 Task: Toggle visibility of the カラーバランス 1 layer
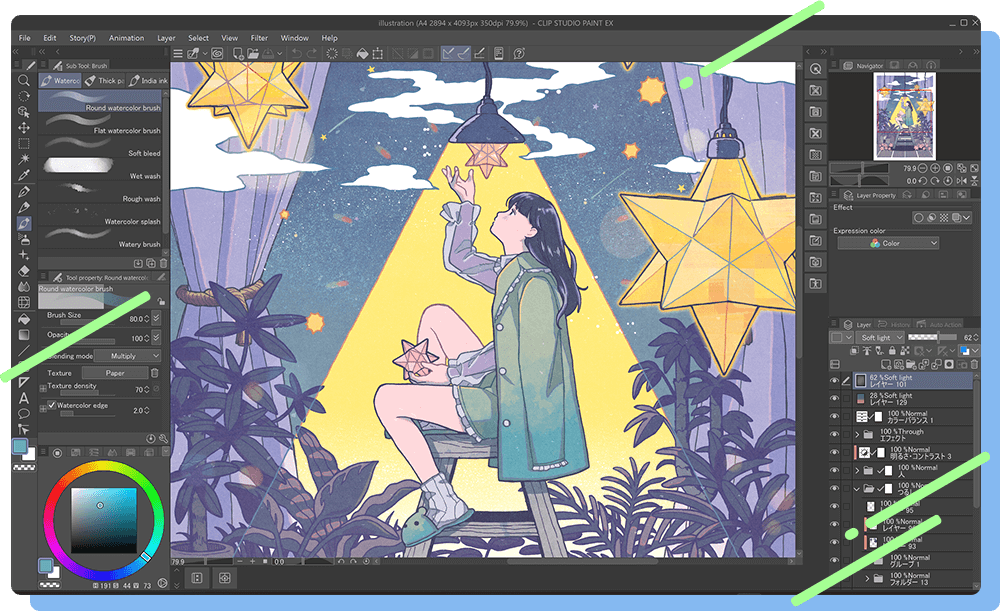[835, 416]
